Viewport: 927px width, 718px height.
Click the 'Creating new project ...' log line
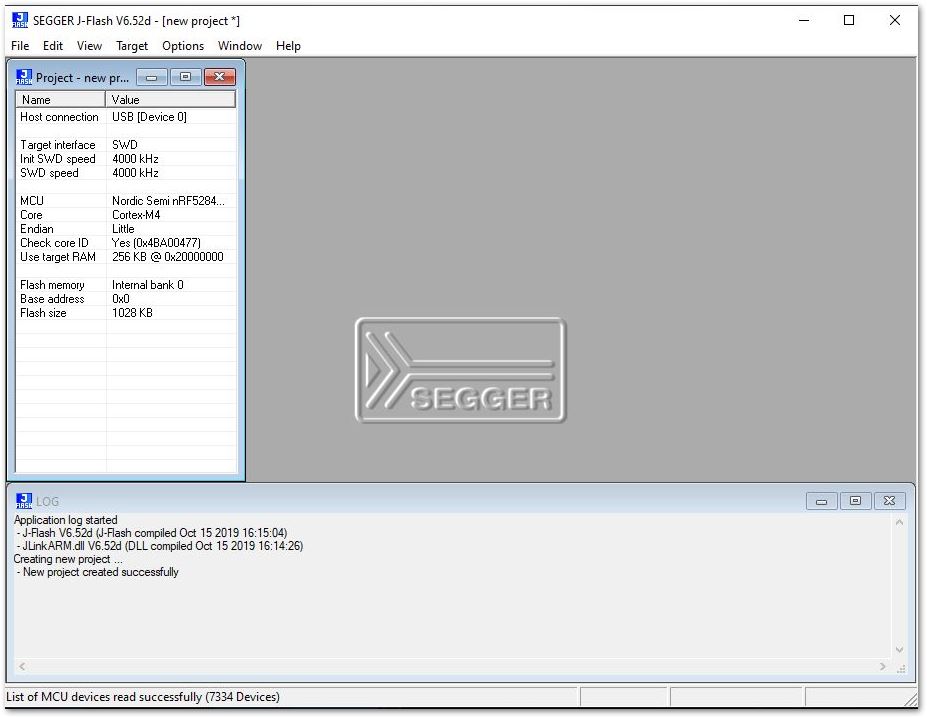68,559
